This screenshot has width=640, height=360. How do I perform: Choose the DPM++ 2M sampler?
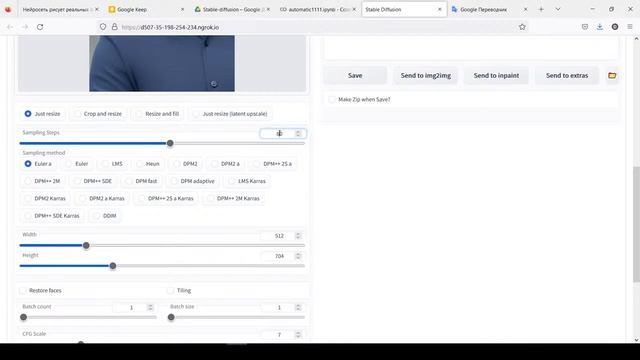coord(42,181)
